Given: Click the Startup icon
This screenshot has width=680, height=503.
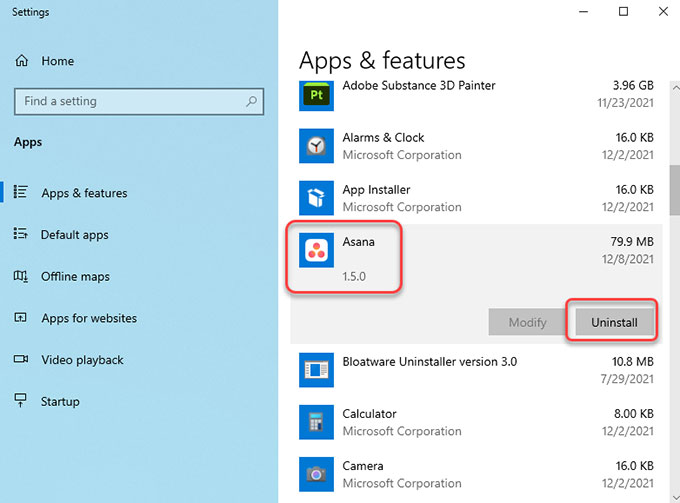Looking at the screenshot, I should pyautogui.click(x=20, y=400).
